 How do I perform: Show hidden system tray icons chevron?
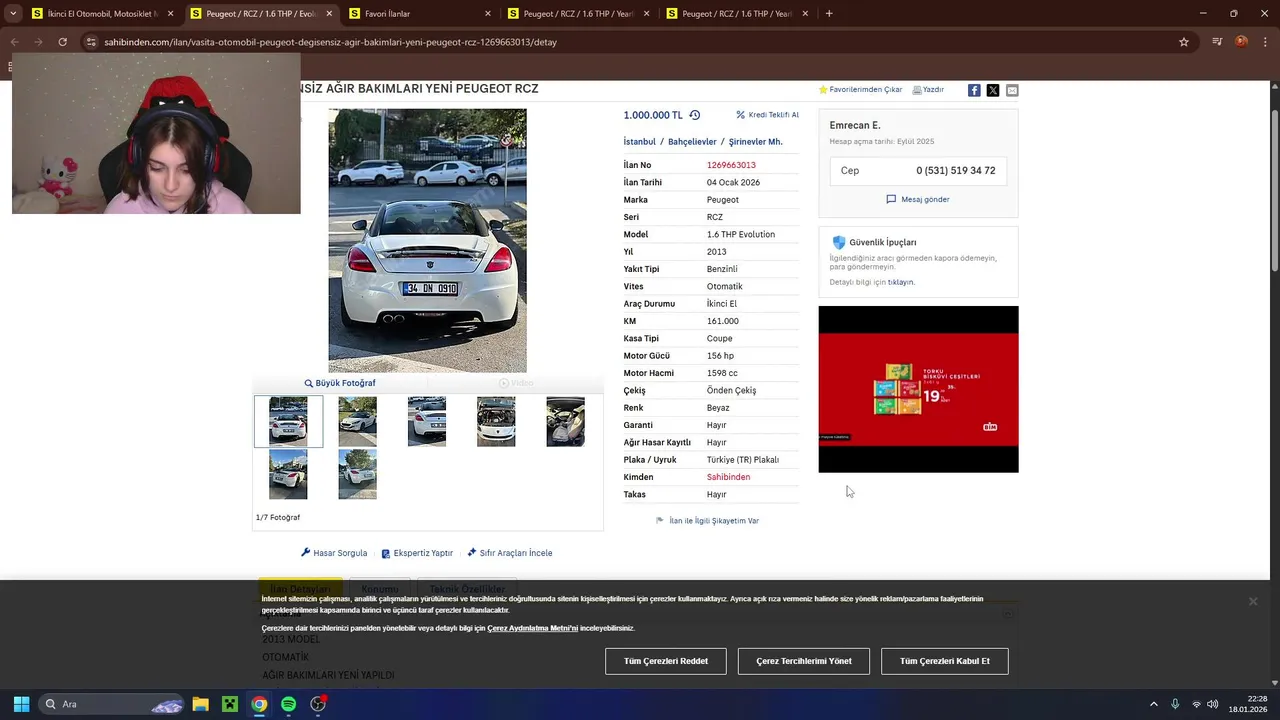[x=1153, y=704]
